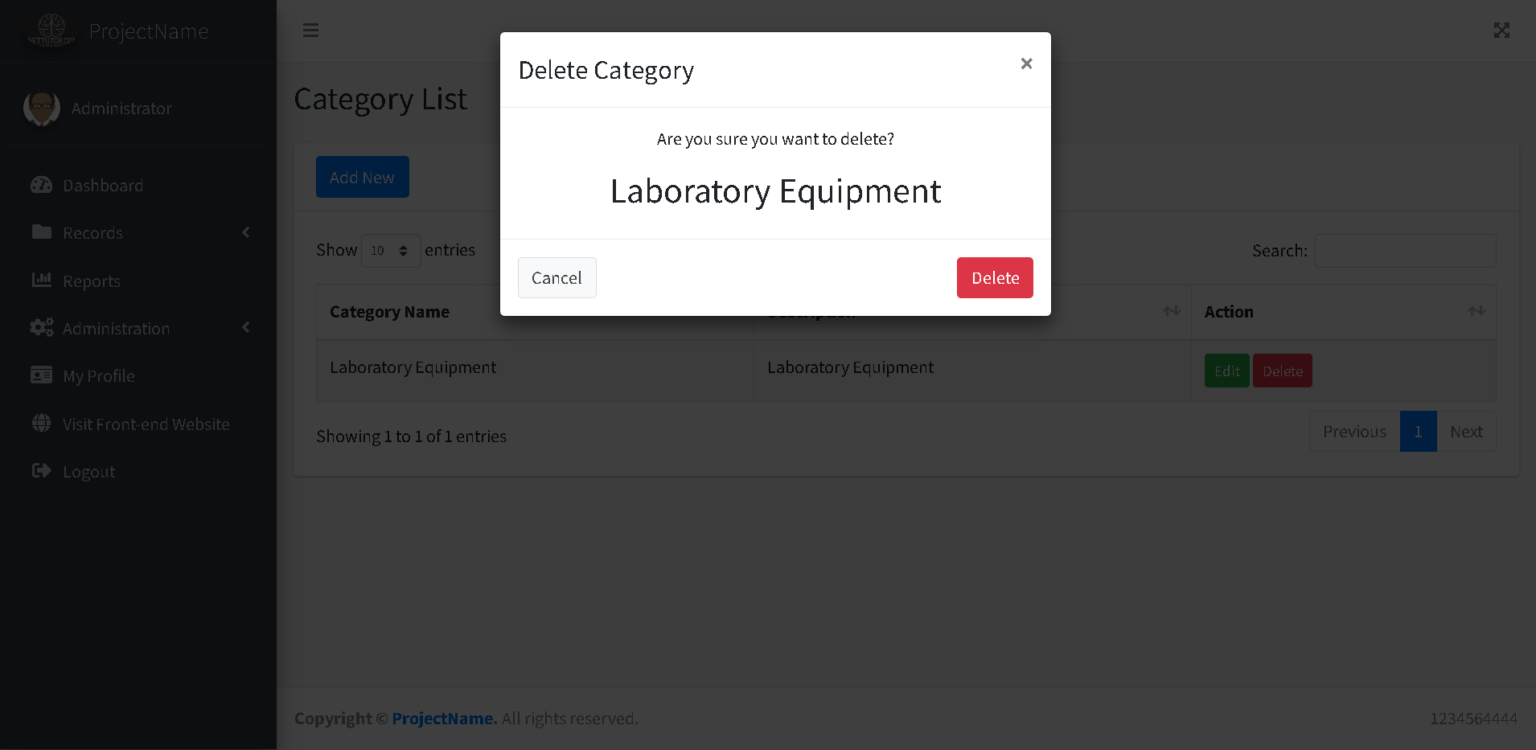Click the Logout arrow icon
The image size is (1536, 750).
pyautogui.click(x=41, y=471)
